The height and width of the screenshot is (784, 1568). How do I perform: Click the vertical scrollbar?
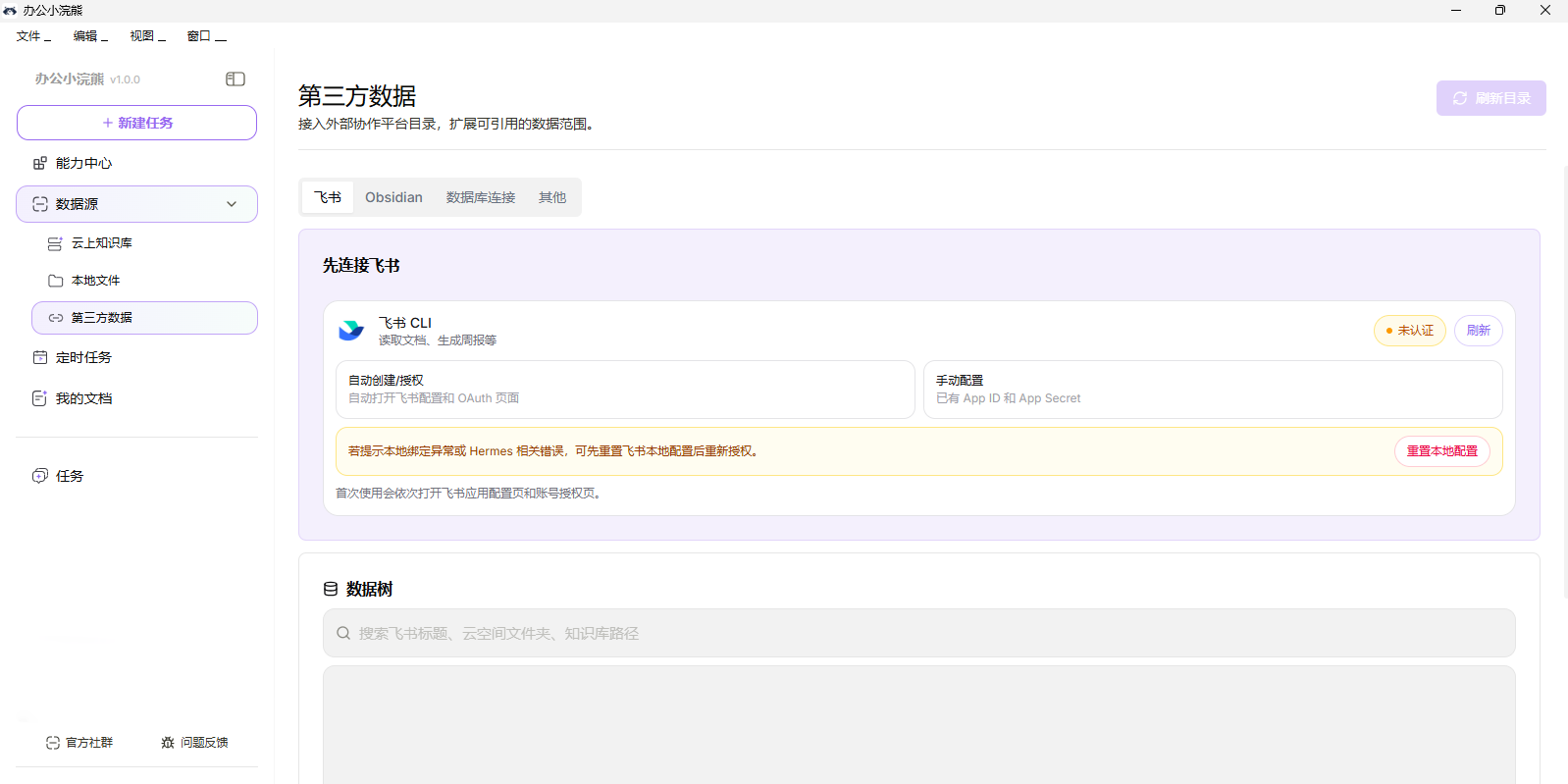click(x=1564, y=383)
